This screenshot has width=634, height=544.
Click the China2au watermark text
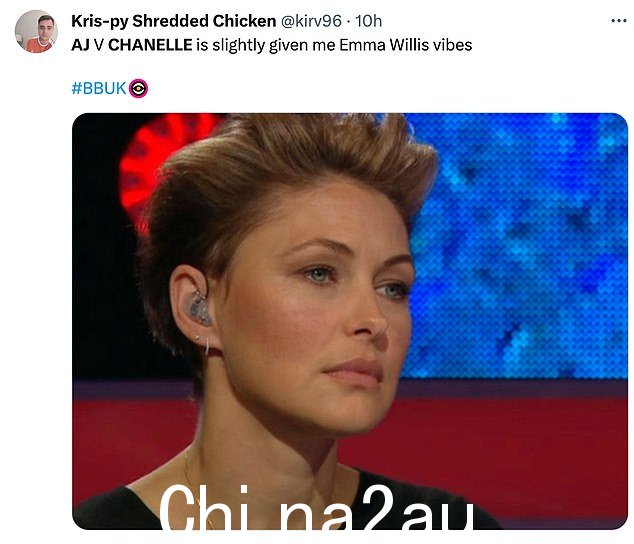pyautogui.click(x=317, y=507)
